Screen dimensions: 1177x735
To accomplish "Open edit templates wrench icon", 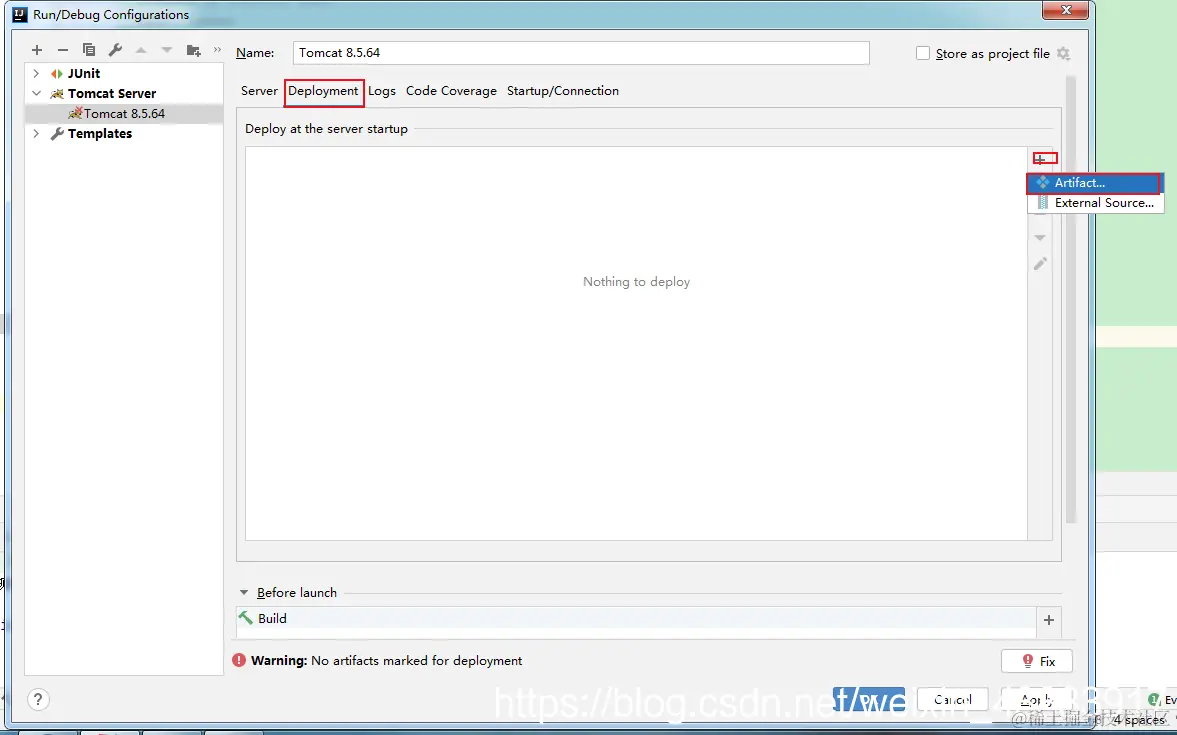I will tap(115, 50).
